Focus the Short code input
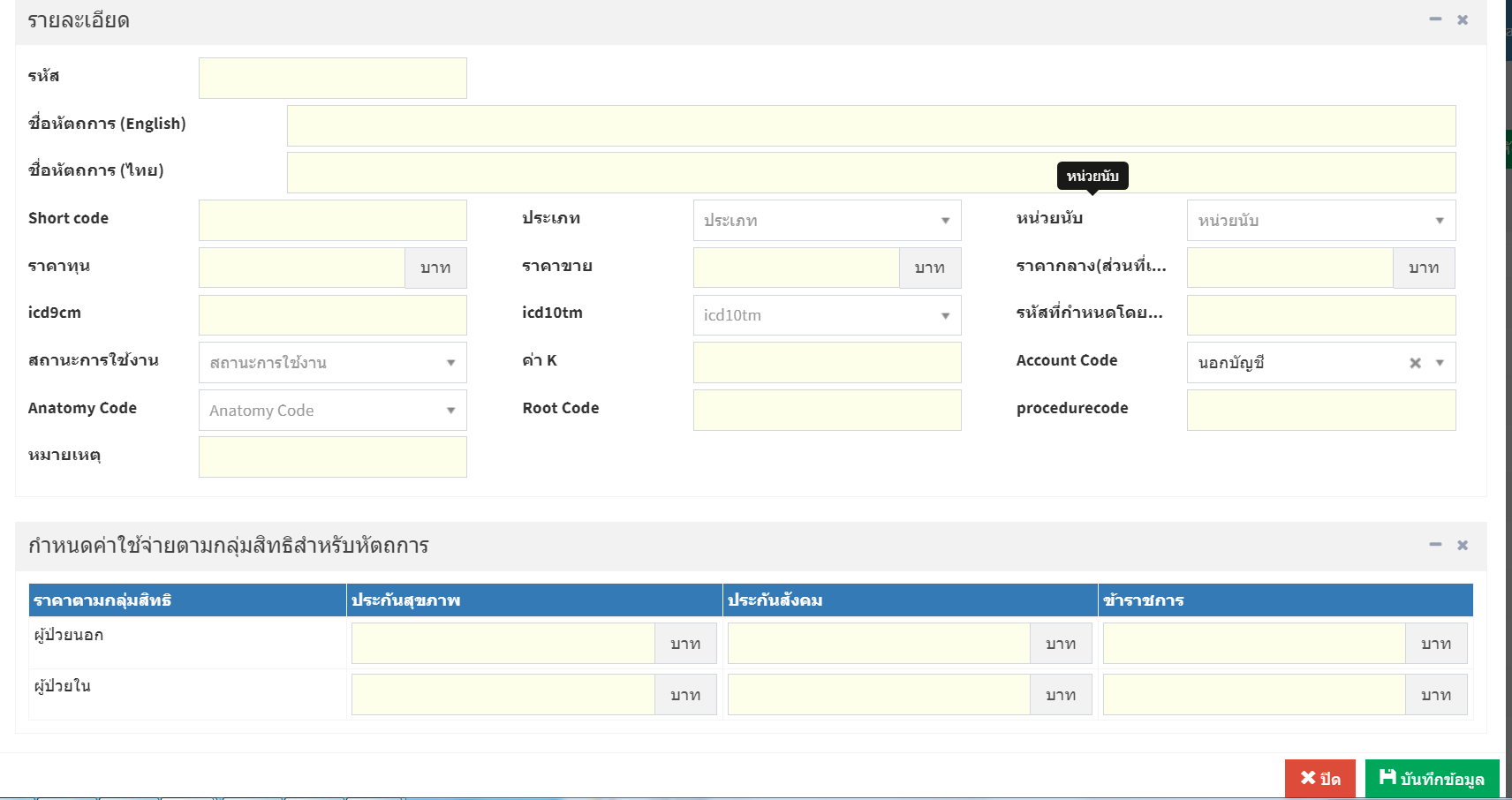 click(333, 221)
